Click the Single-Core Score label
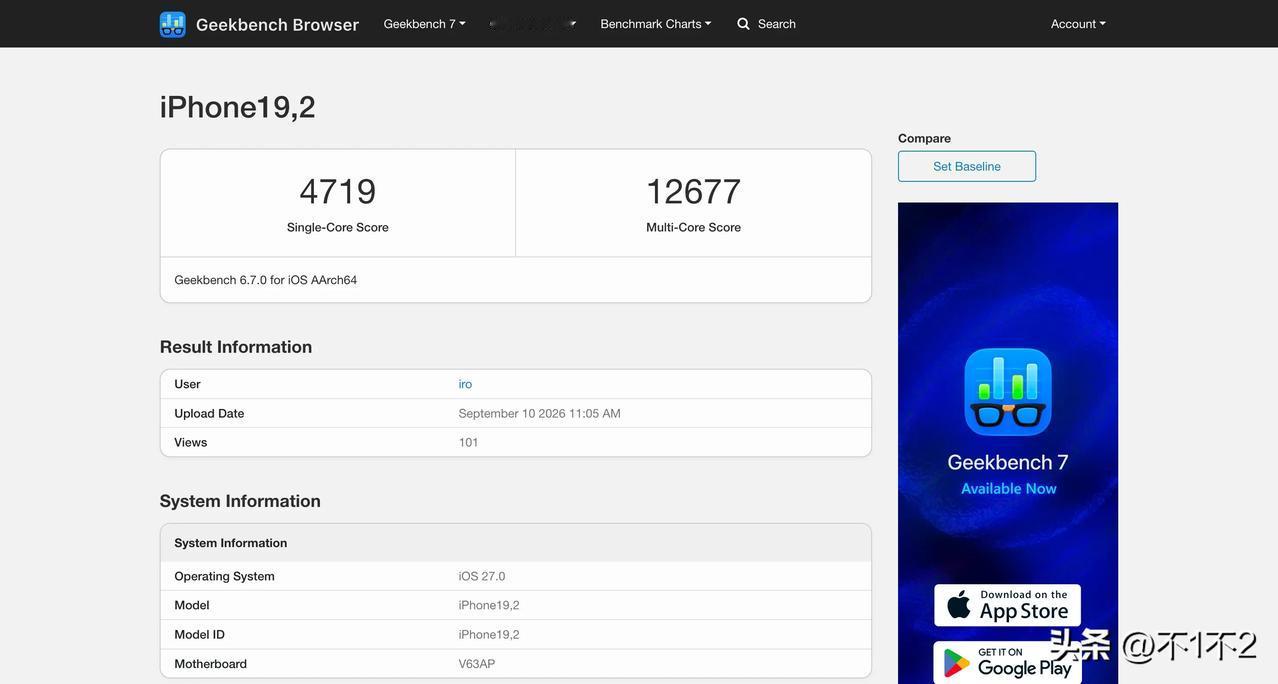Image resolution: width=1278 pixels, height=684 pixels. pos(338,227)
